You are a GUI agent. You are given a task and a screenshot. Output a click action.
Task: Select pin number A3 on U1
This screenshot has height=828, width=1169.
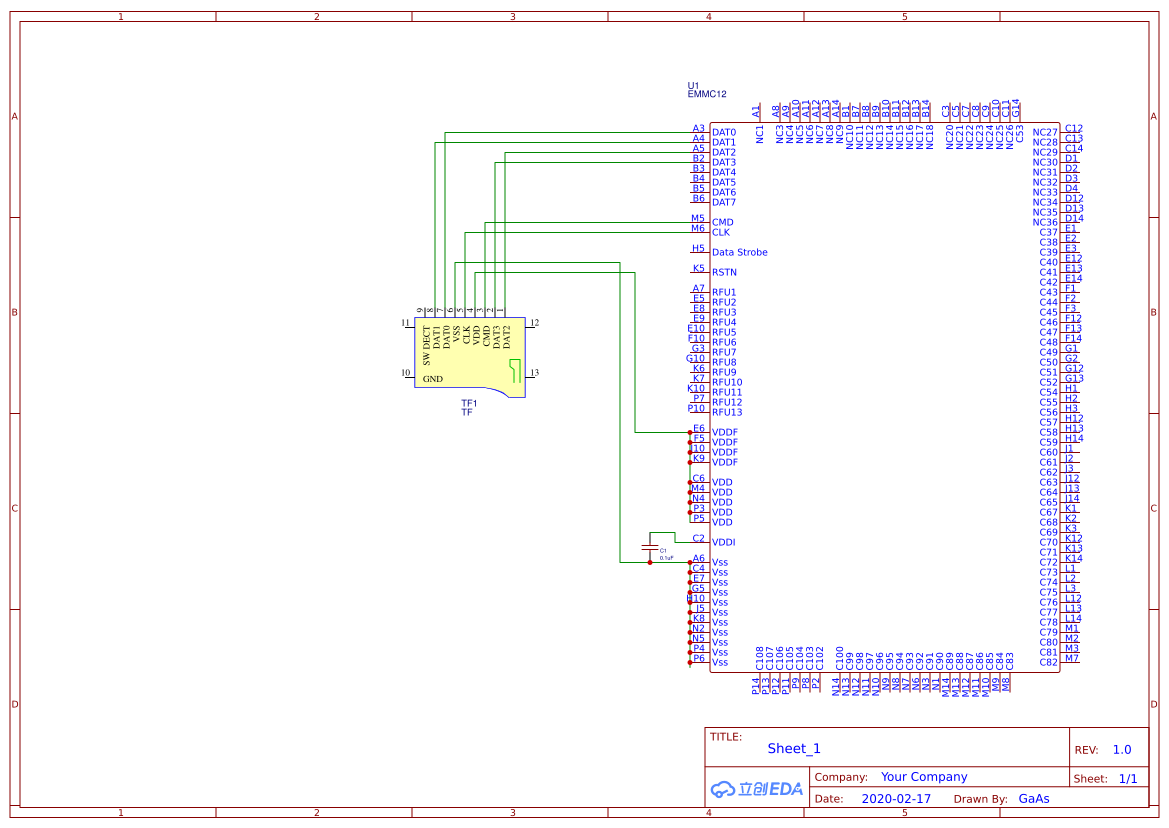click(698, 128)
